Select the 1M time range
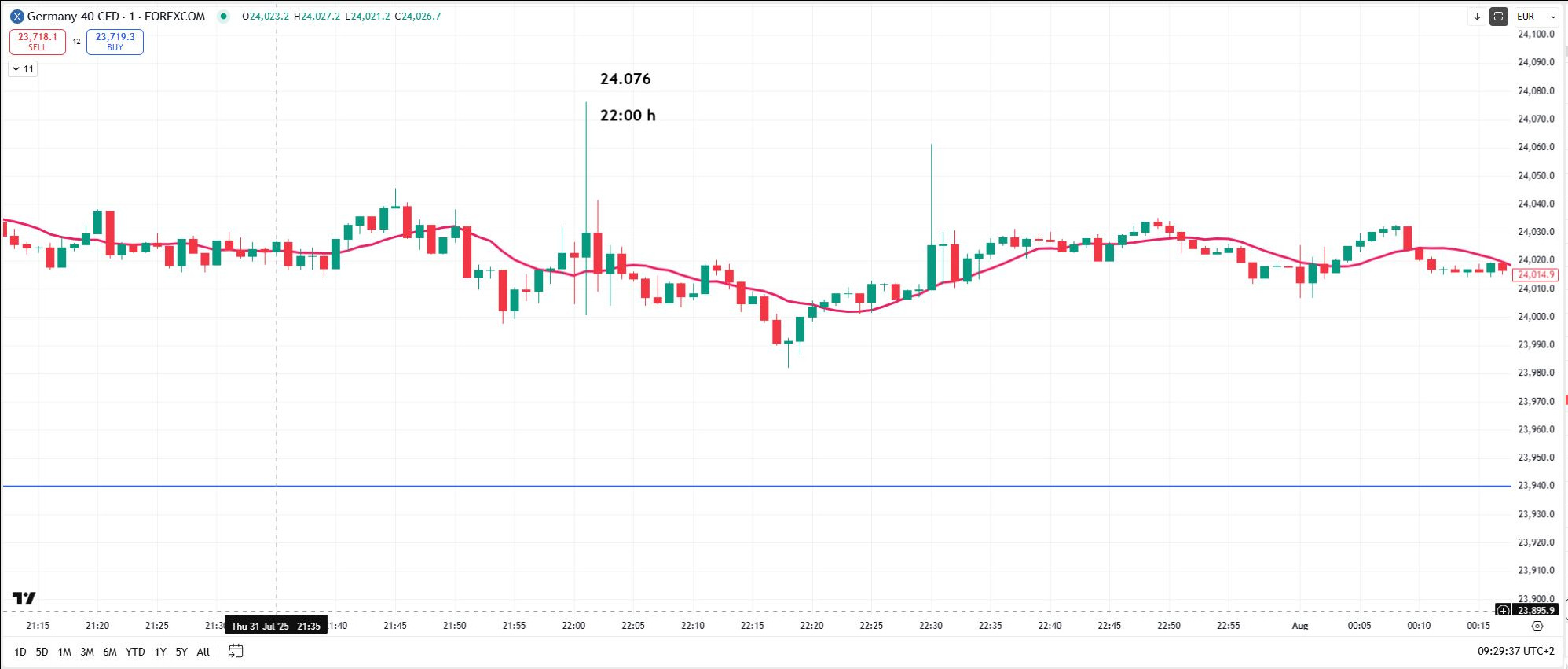Image resolution: width=1568 pixels, height=669 pixels. 64,652
